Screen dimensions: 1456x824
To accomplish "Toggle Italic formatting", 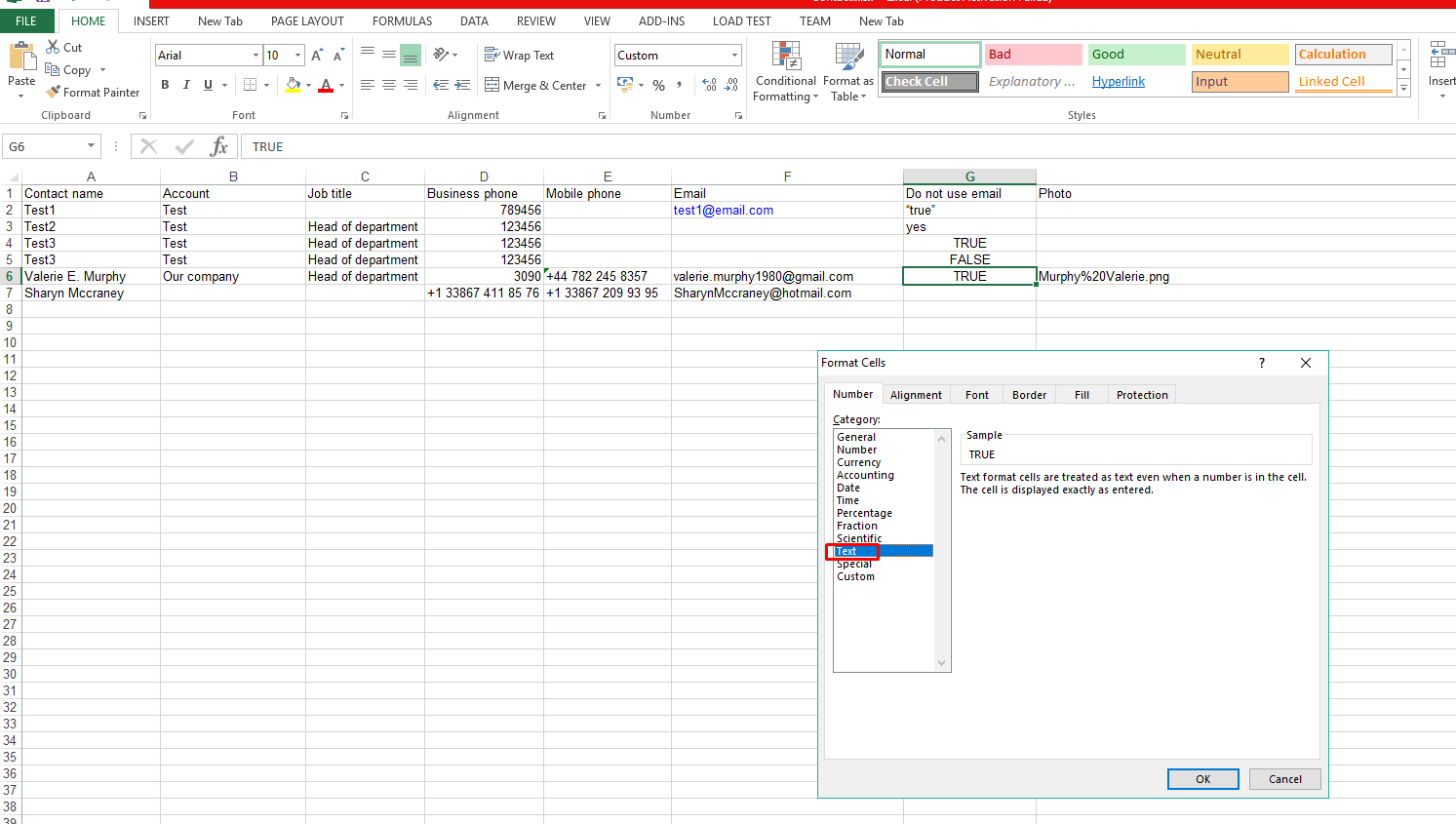I will [x=186, y=85].
